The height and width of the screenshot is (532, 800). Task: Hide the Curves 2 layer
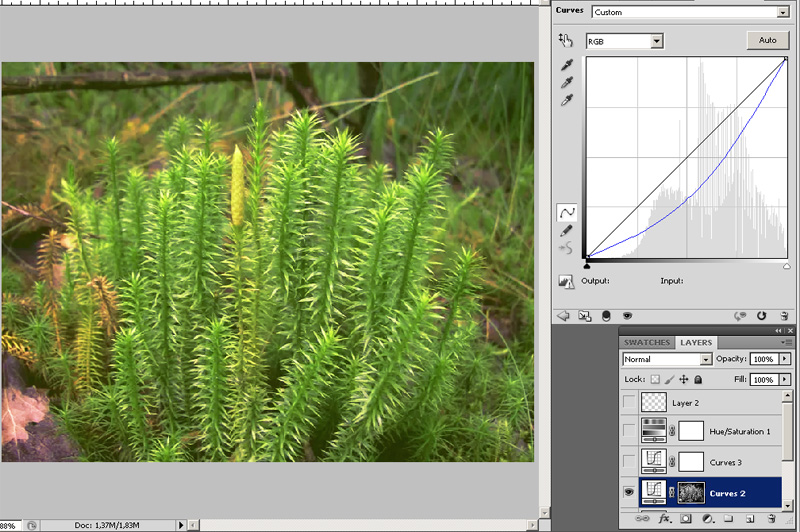628,492
